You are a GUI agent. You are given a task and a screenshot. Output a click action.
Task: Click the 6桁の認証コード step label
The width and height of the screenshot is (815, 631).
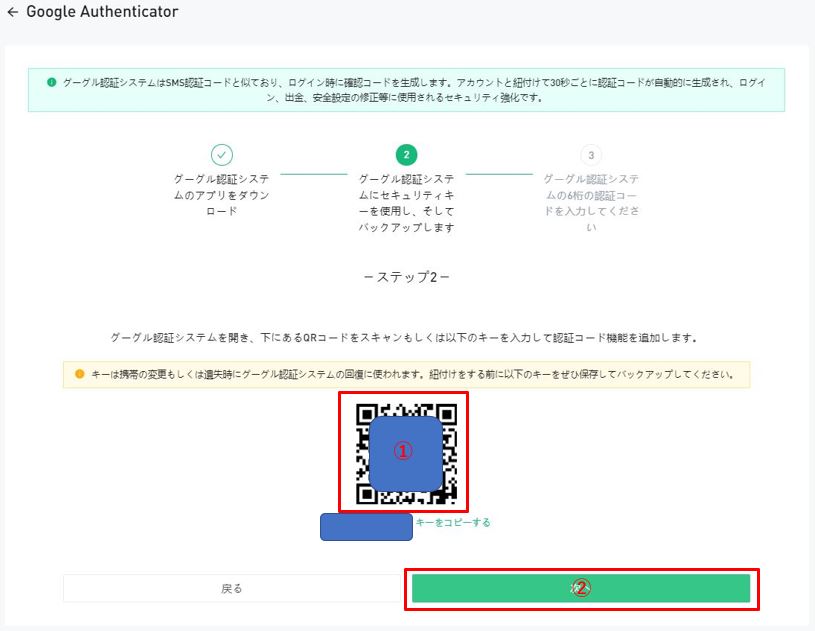click(591, 203)
